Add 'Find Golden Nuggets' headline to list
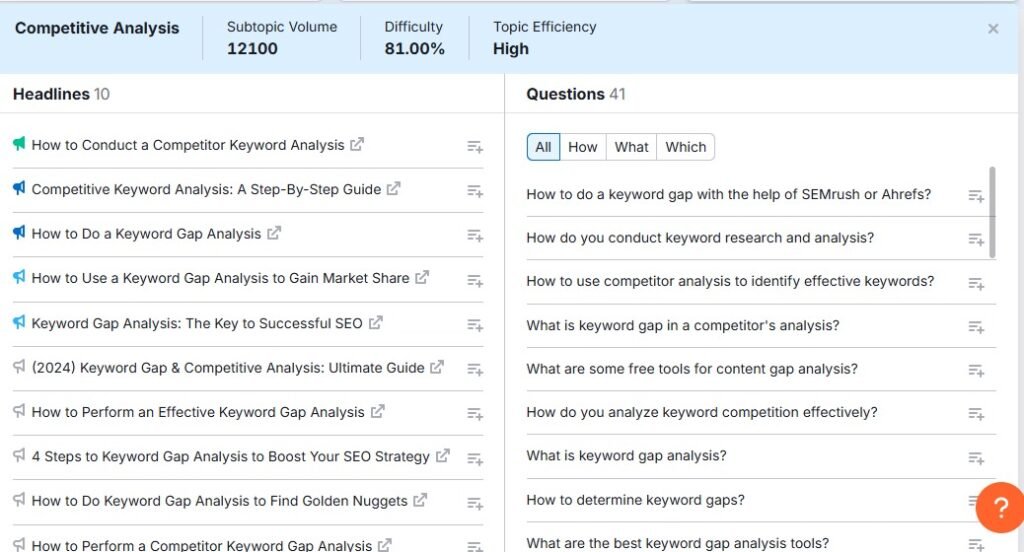This screenshot has width=1024, height=552. pos(475,503)
